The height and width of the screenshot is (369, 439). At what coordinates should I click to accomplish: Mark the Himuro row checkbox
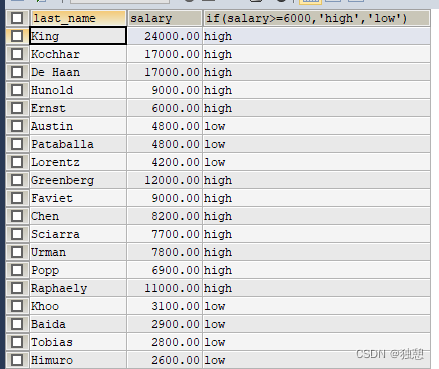(x=17, y=360)
